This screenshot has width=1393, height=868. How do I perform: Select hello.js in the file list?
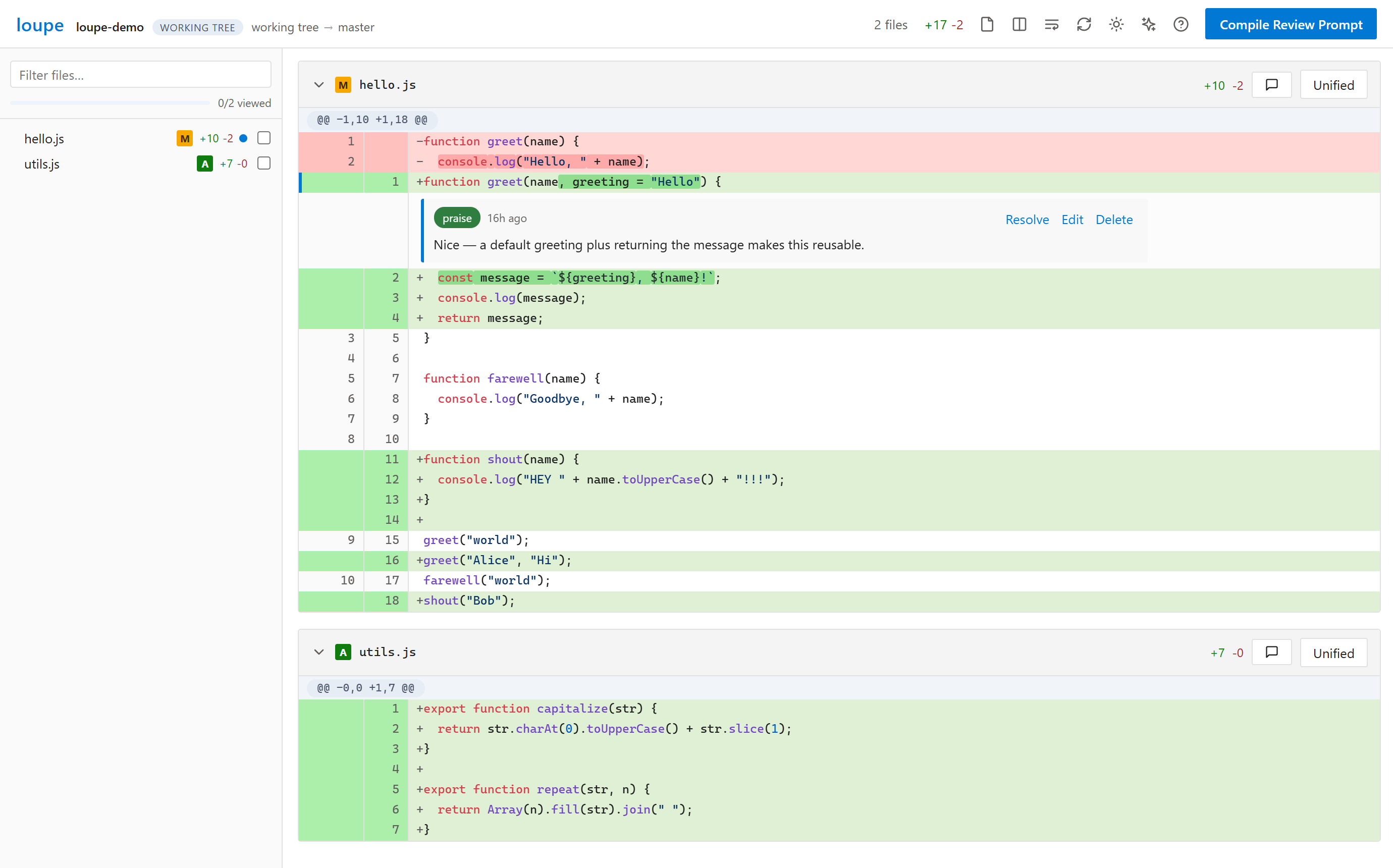coord(141,138)
